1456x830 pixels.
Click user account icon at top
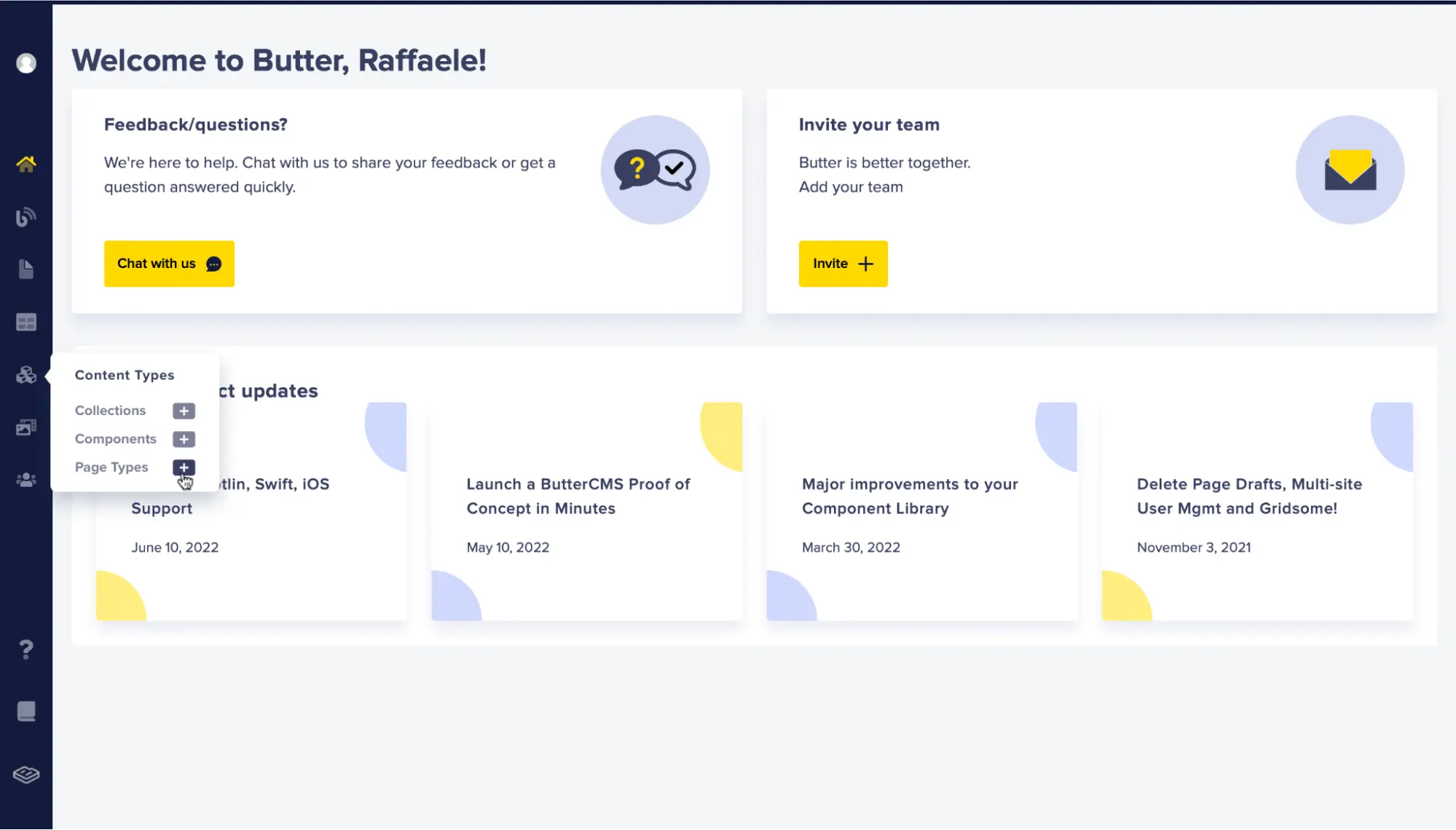point(26,63)
